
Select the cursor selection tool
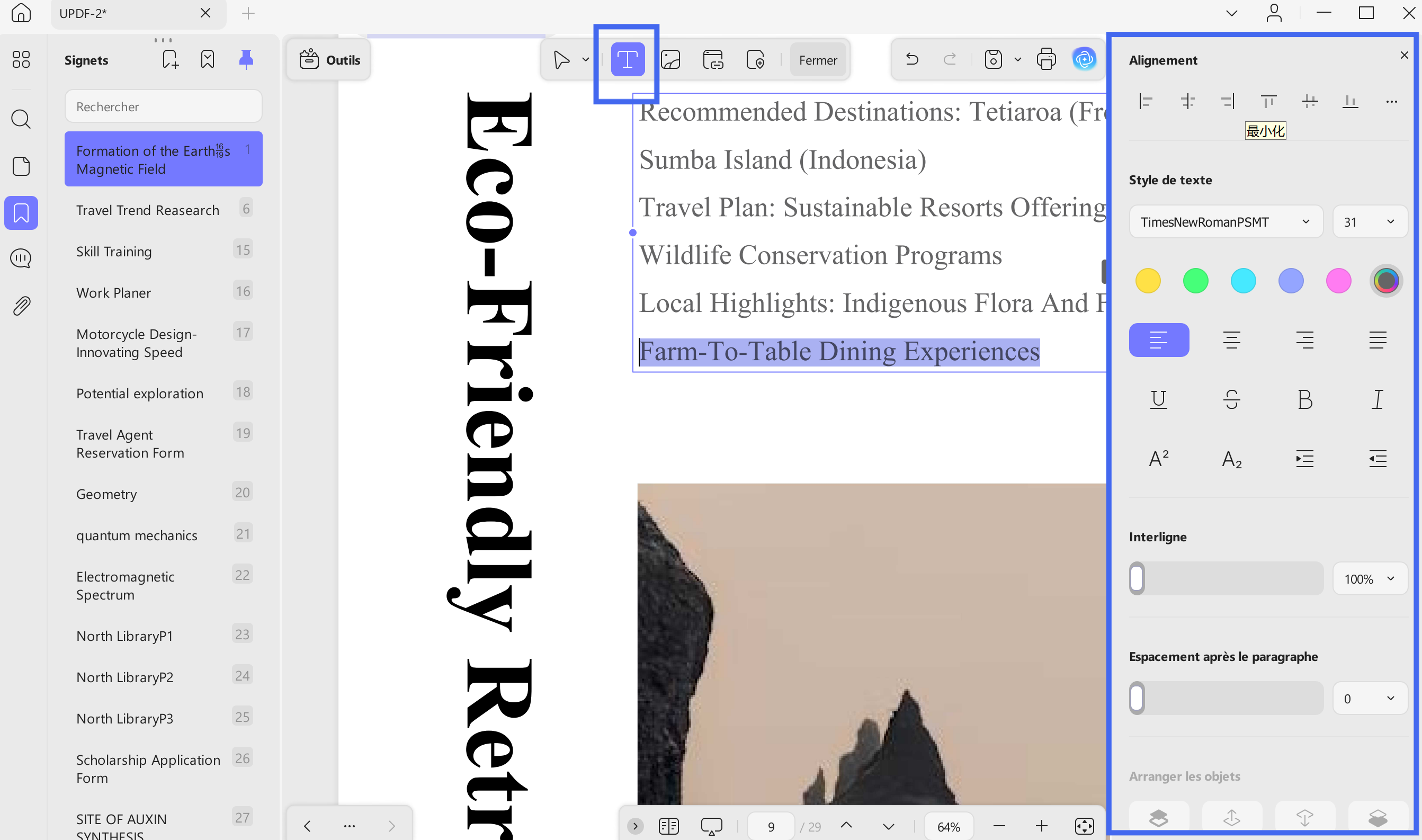click(561, 59)
